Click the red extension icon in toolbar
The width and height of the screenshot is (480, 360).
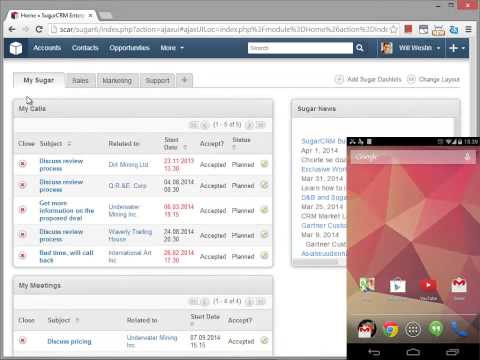coord(408,29)
